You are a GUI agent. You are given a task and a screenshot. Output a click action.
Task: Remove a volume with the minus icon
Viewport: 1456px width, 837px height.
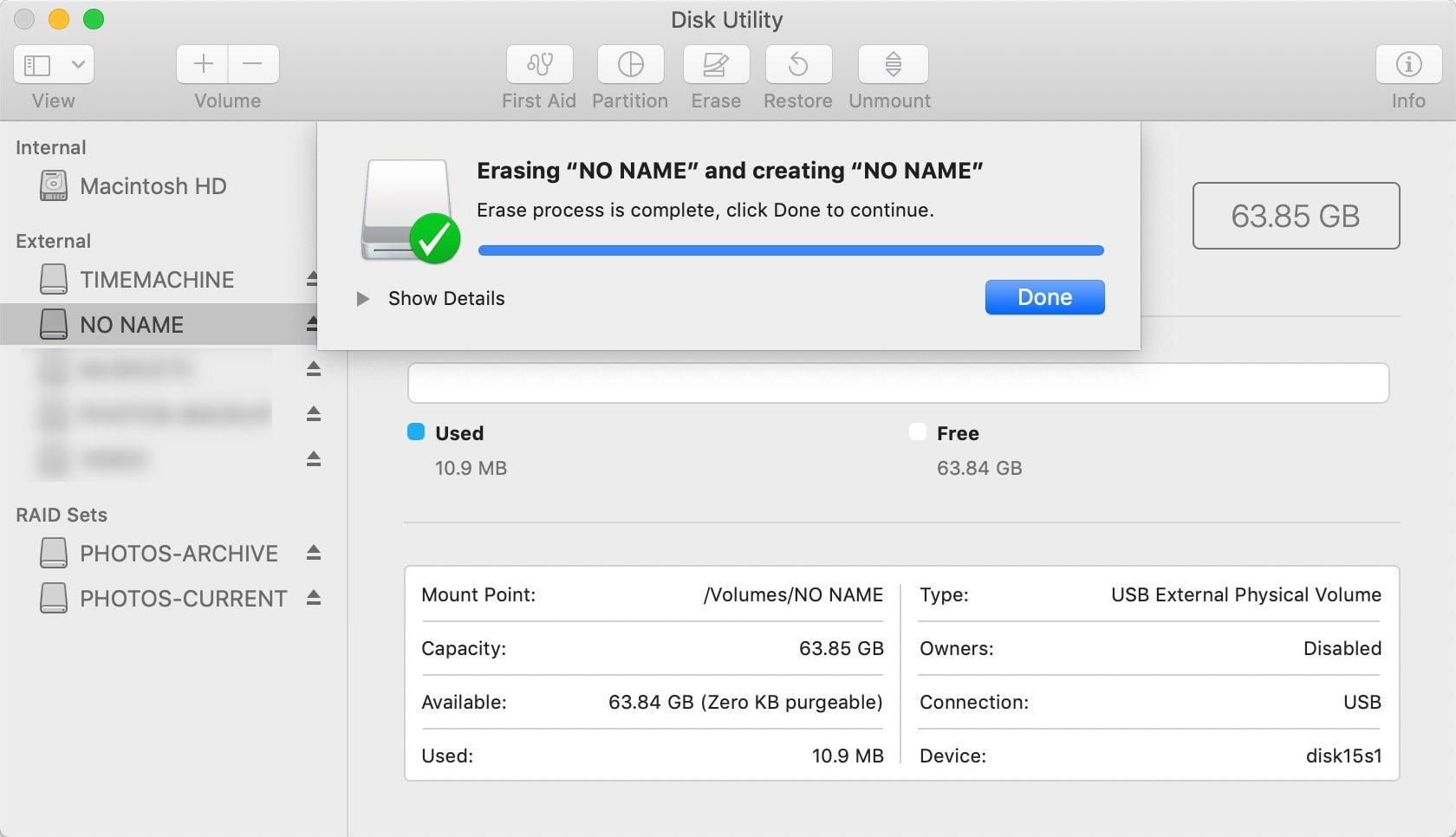click(253, 64)
